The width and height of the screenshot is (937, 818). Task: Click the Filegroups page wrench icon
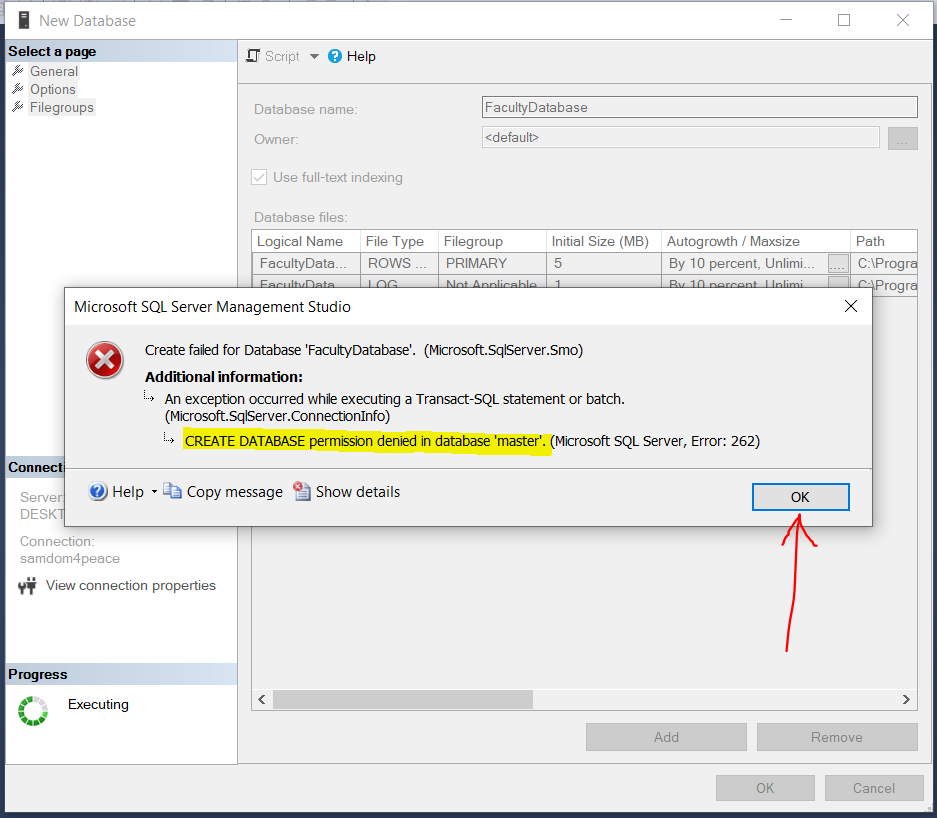coord(18,107)
